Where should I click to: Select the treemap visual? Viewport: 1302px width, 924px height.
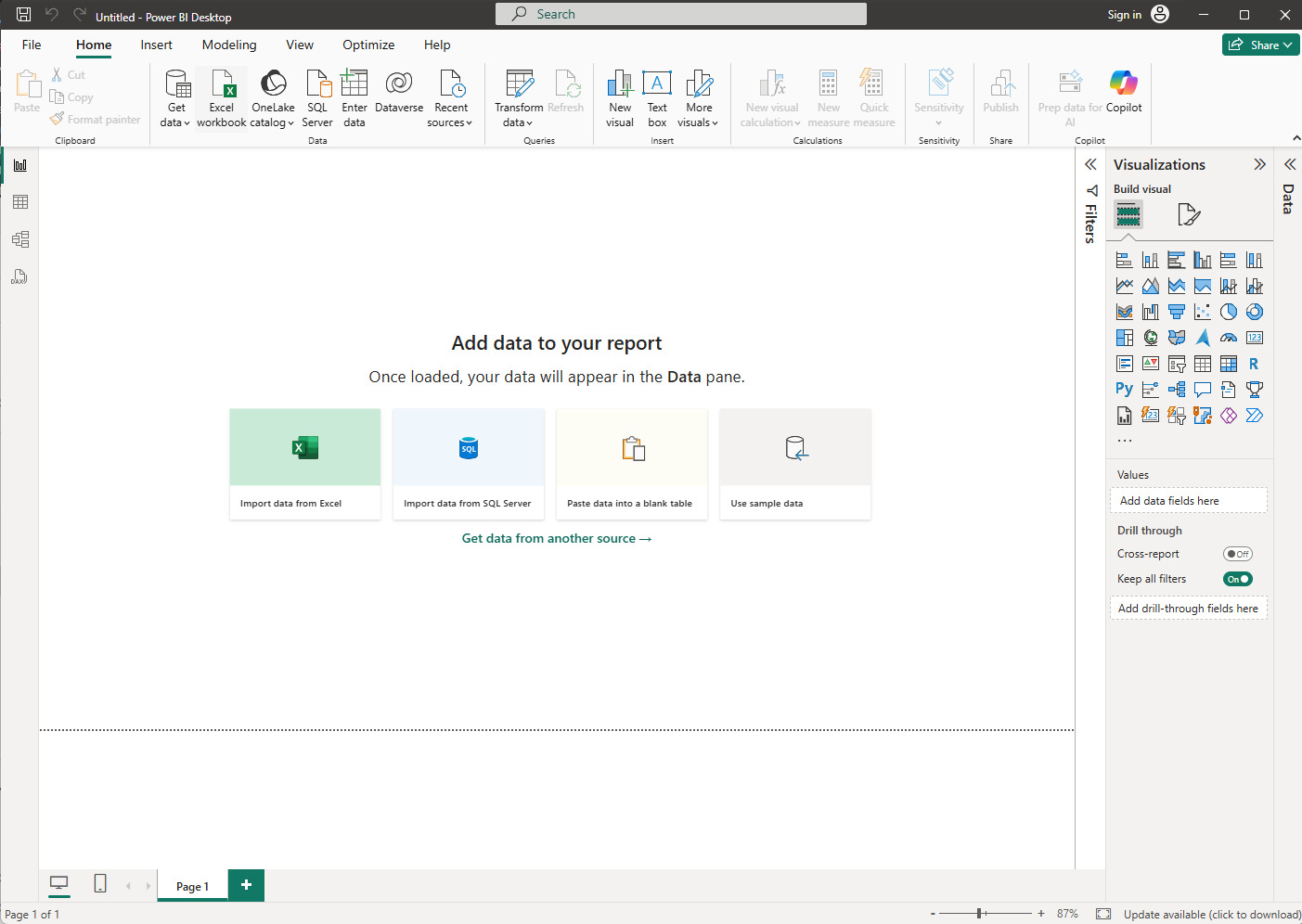point(1125,338)
